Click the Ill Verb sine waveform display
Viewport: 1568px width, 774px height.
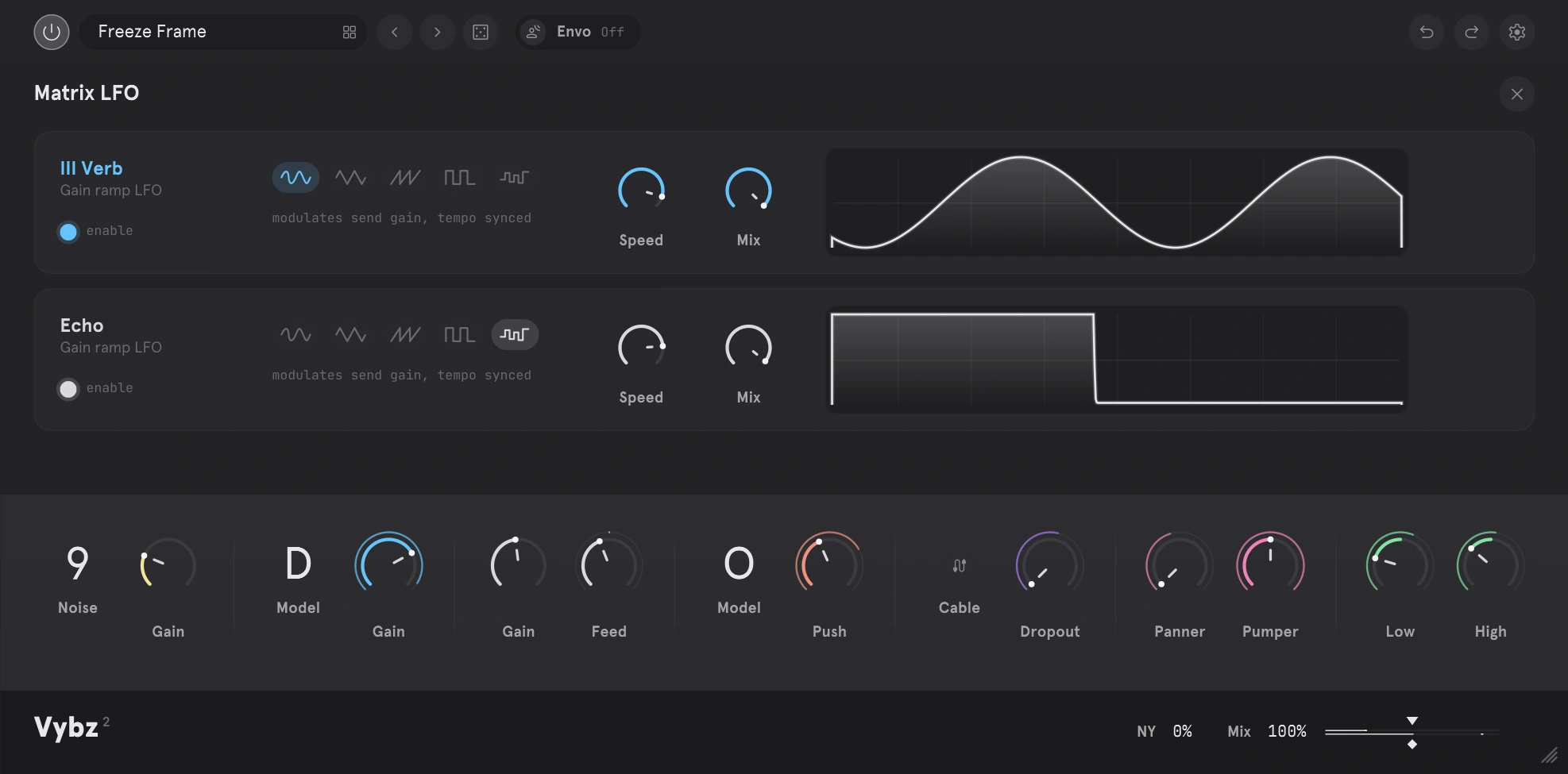1117,202
